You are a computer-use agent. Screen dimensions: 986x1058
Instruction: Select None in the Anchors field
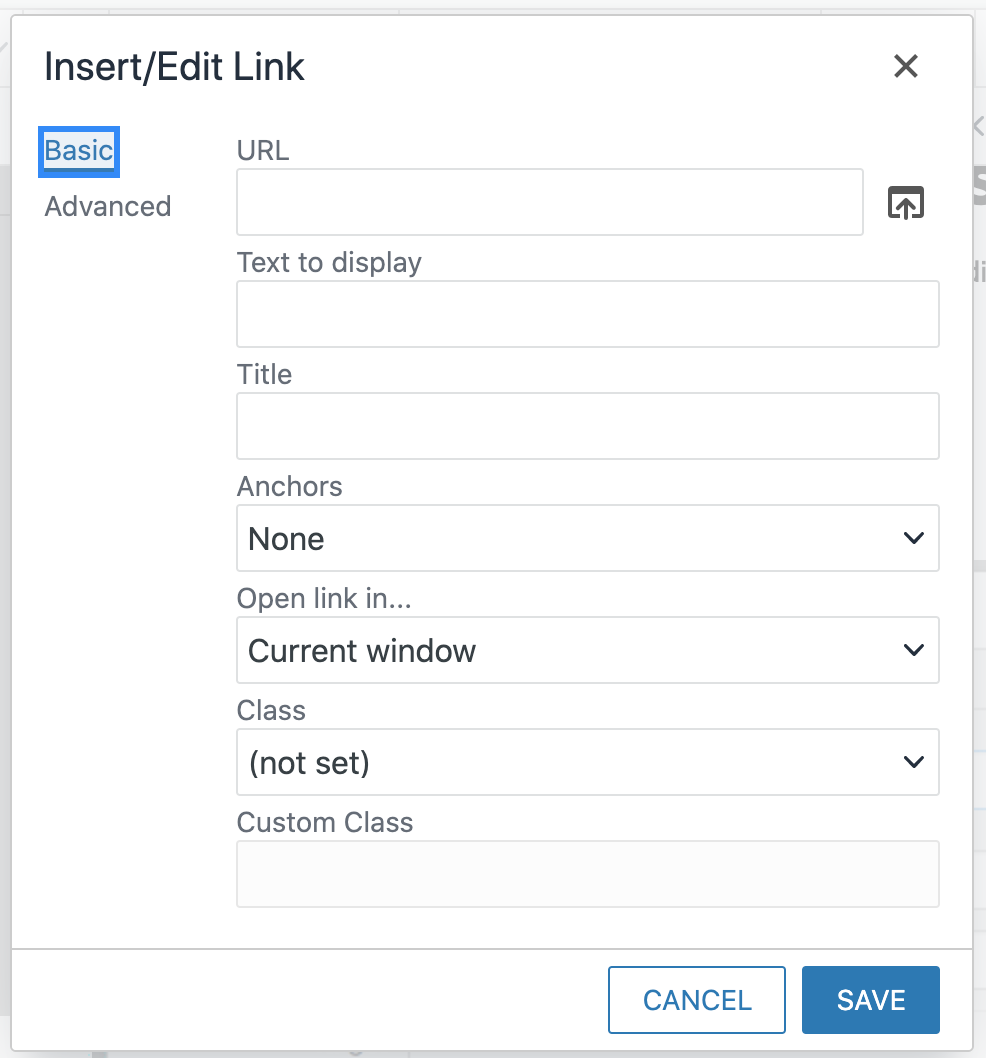pos(286,538)
